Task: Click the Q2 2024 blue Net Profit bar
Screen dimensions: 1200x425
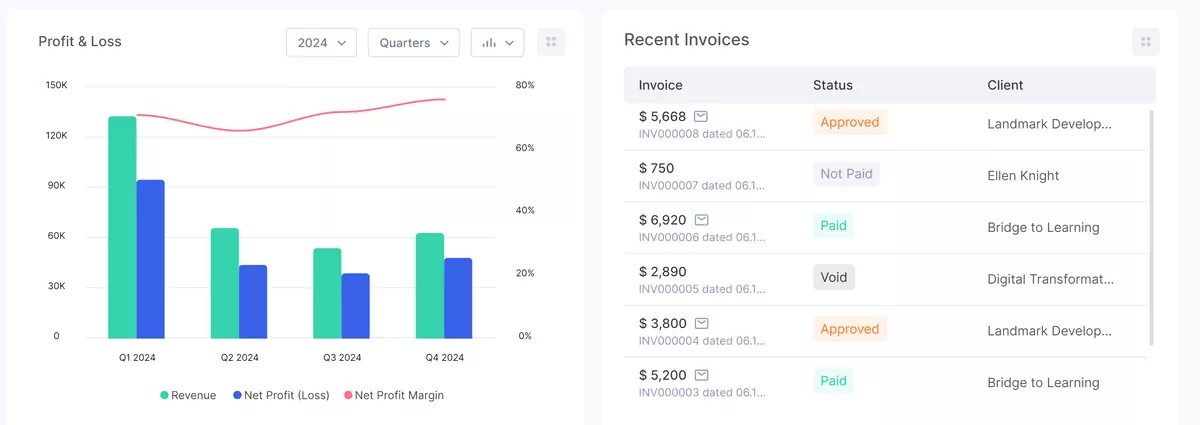Action: [253, 301]
